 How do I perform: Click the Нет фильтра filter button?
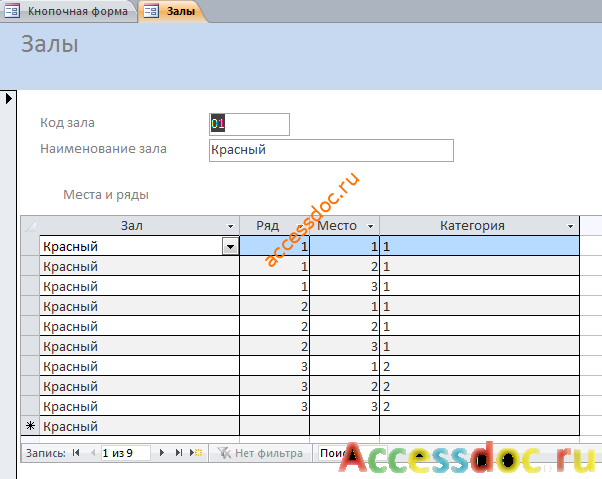coord(260,453)
